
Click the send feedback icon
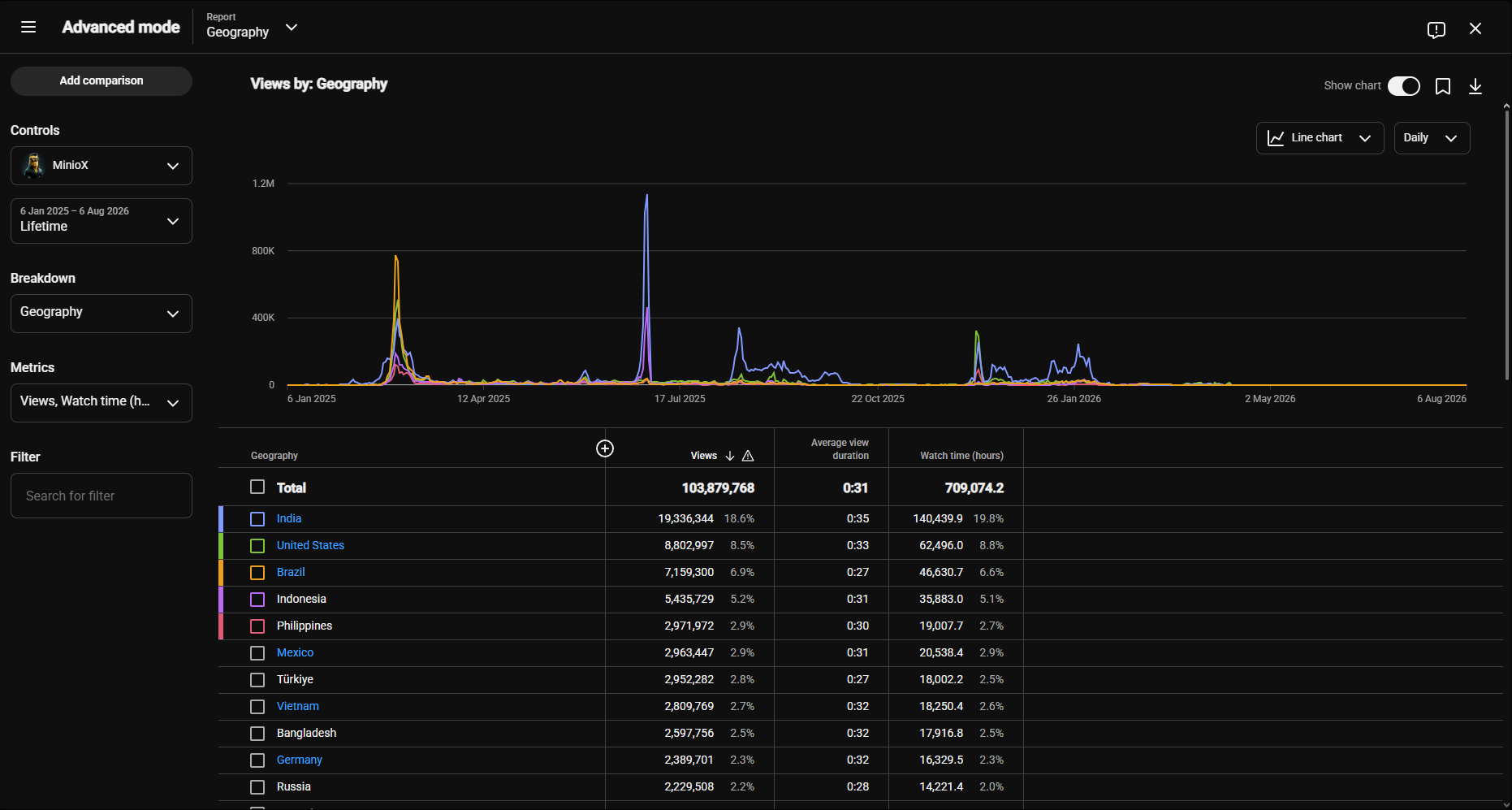tap(1436, 29)
